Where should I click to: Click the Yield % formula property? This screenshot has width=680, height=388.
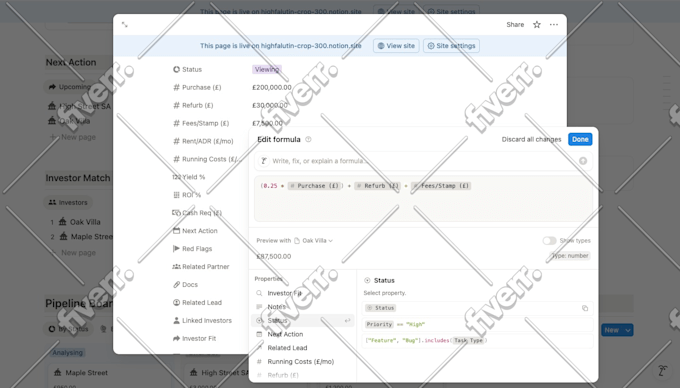pos(189,177)
